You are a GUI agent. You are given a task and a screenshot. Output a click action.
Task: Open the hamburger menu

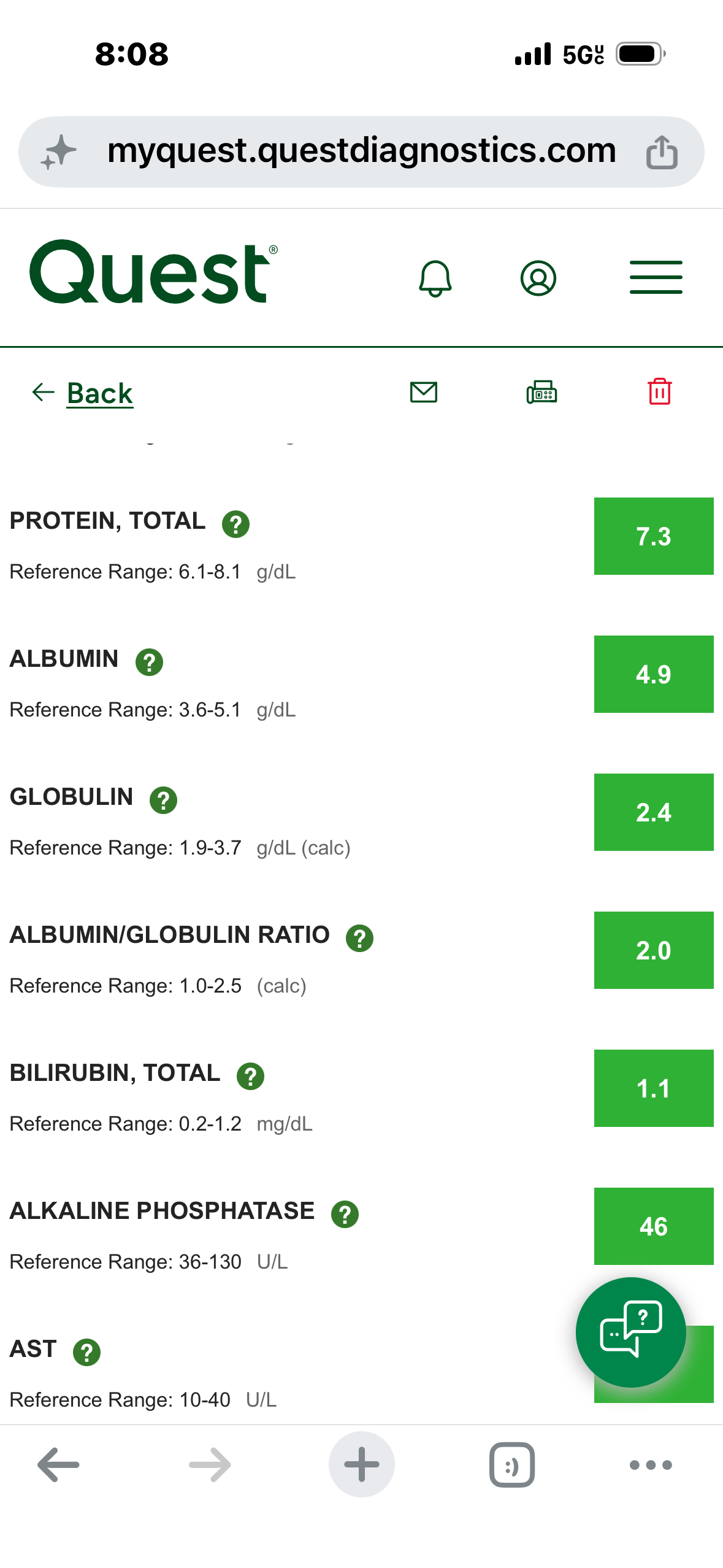pos(656,277)
